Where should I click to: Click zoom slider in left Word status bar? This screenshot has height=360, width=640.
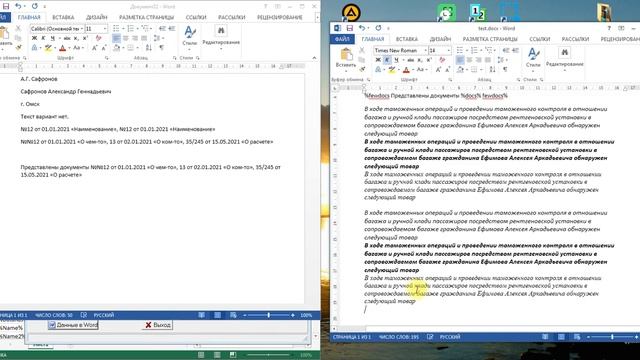(269, 315)
